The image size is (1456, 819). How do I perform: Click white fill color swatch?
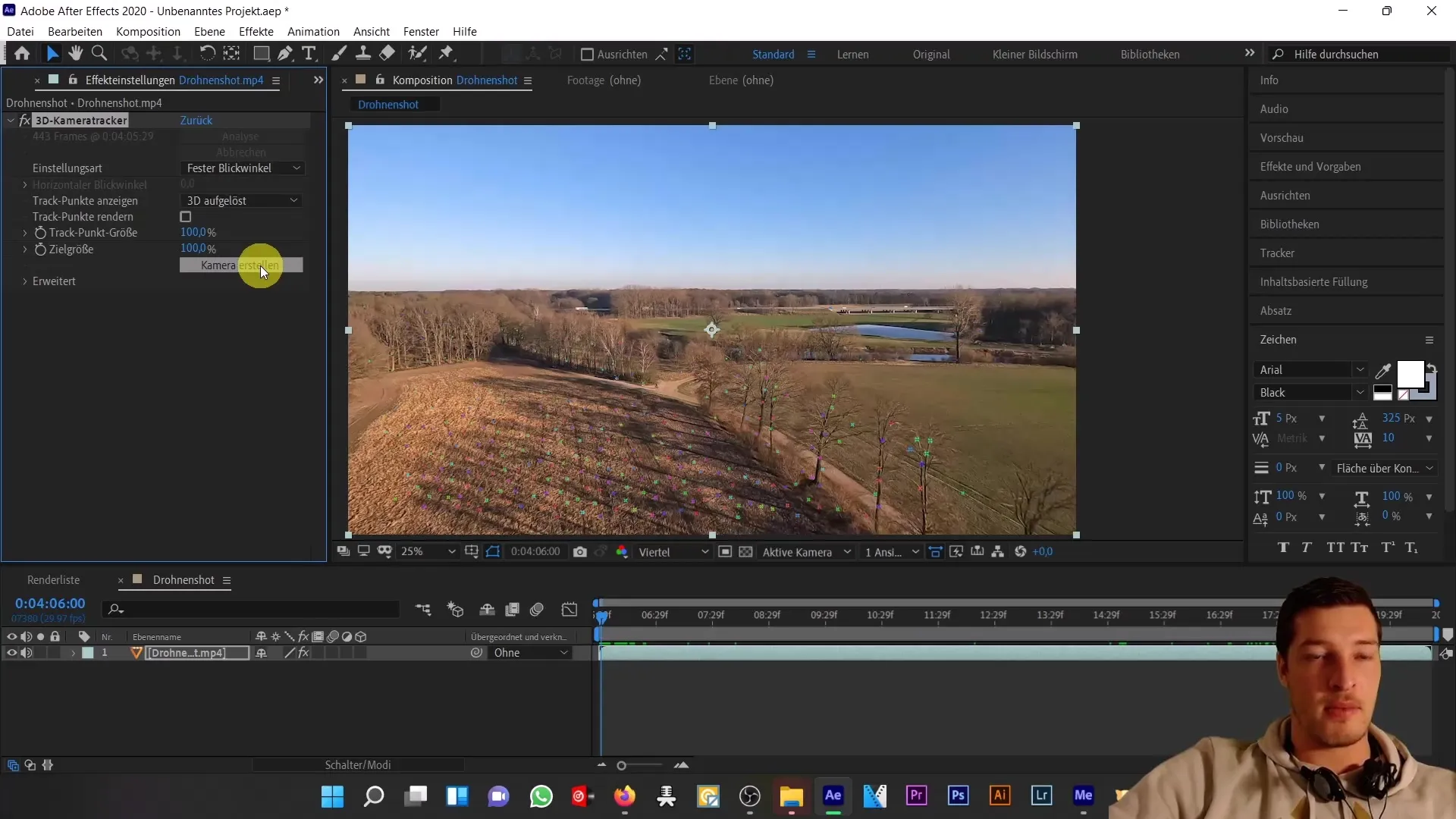click(x=1410, y=374)
